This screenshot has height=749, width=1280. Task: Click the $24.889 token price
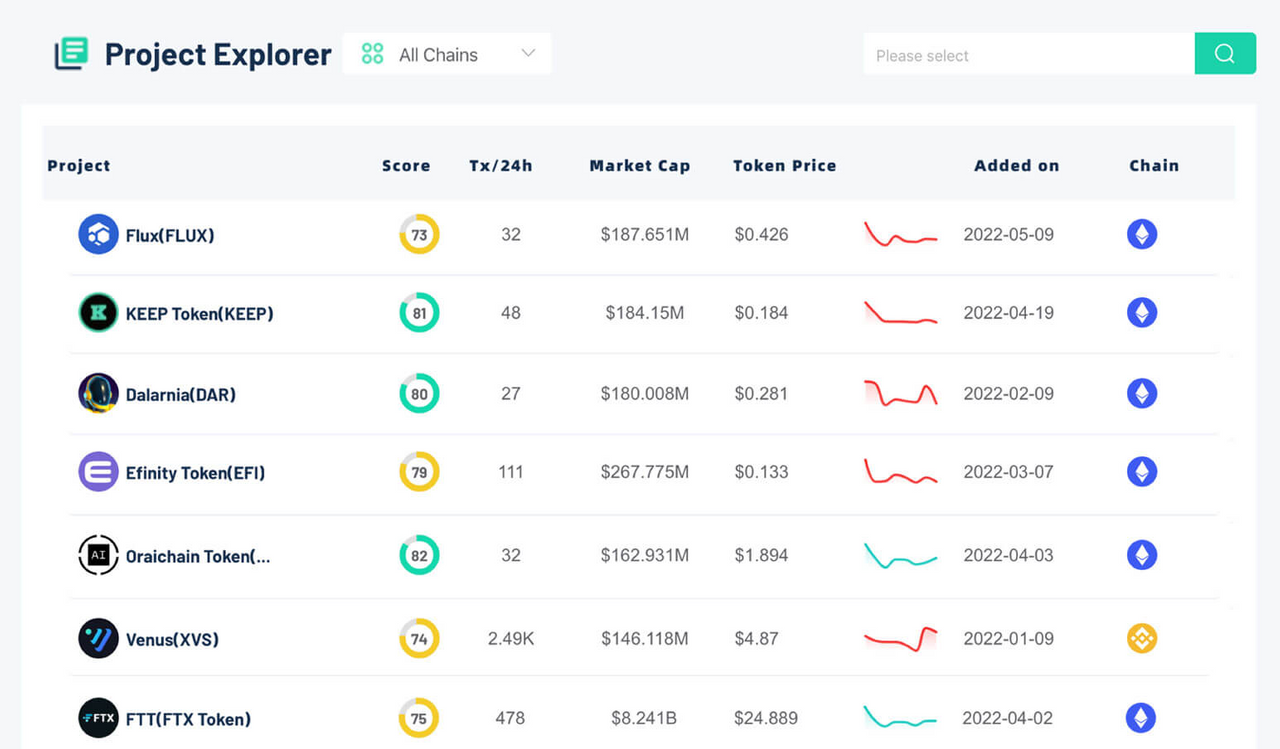(766, 718)
